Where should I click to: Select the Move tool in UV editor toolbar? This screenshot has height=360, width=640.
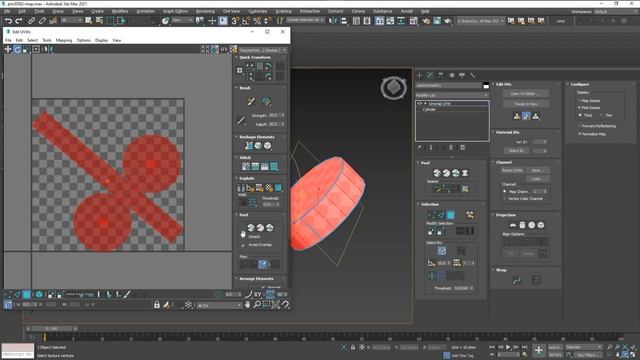(x=8, y=49)
